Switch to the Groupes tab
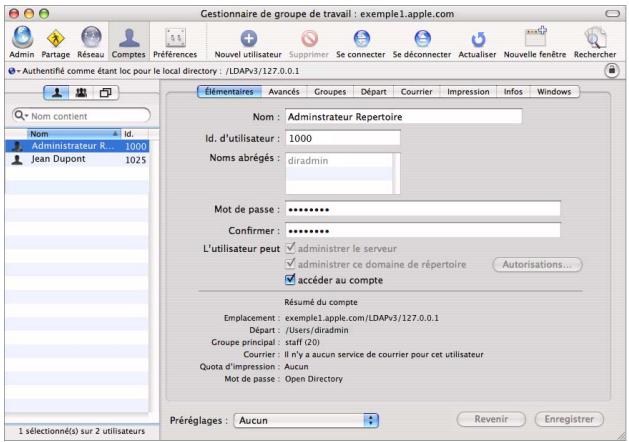Image resolution: width=629 pixels, height=442 pixels. [330, 91]
